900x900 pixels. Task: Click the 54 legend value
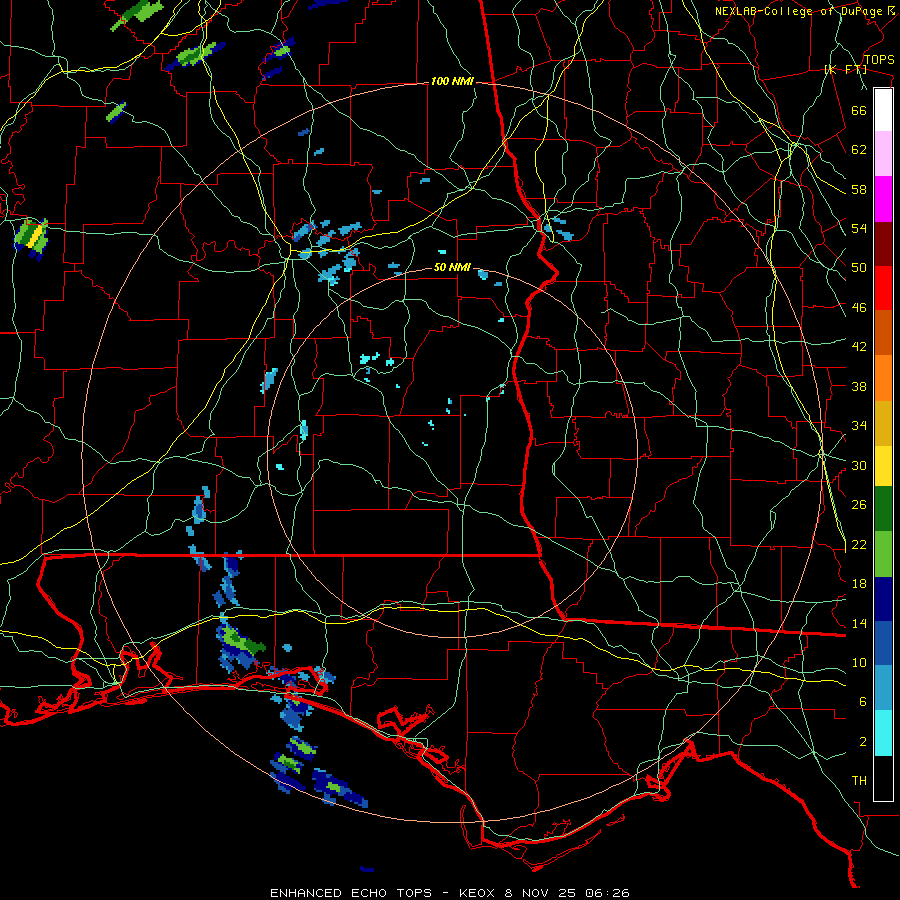tap(859, 228)
